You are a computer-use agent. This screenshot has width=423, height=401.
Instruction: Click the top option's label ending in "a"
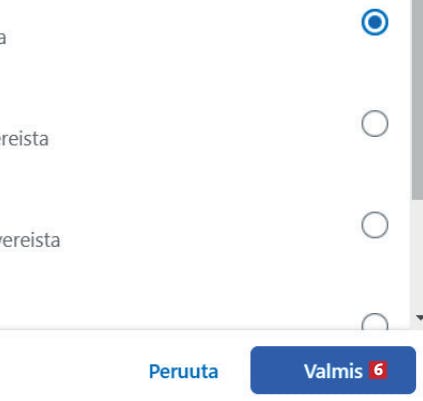3,38
